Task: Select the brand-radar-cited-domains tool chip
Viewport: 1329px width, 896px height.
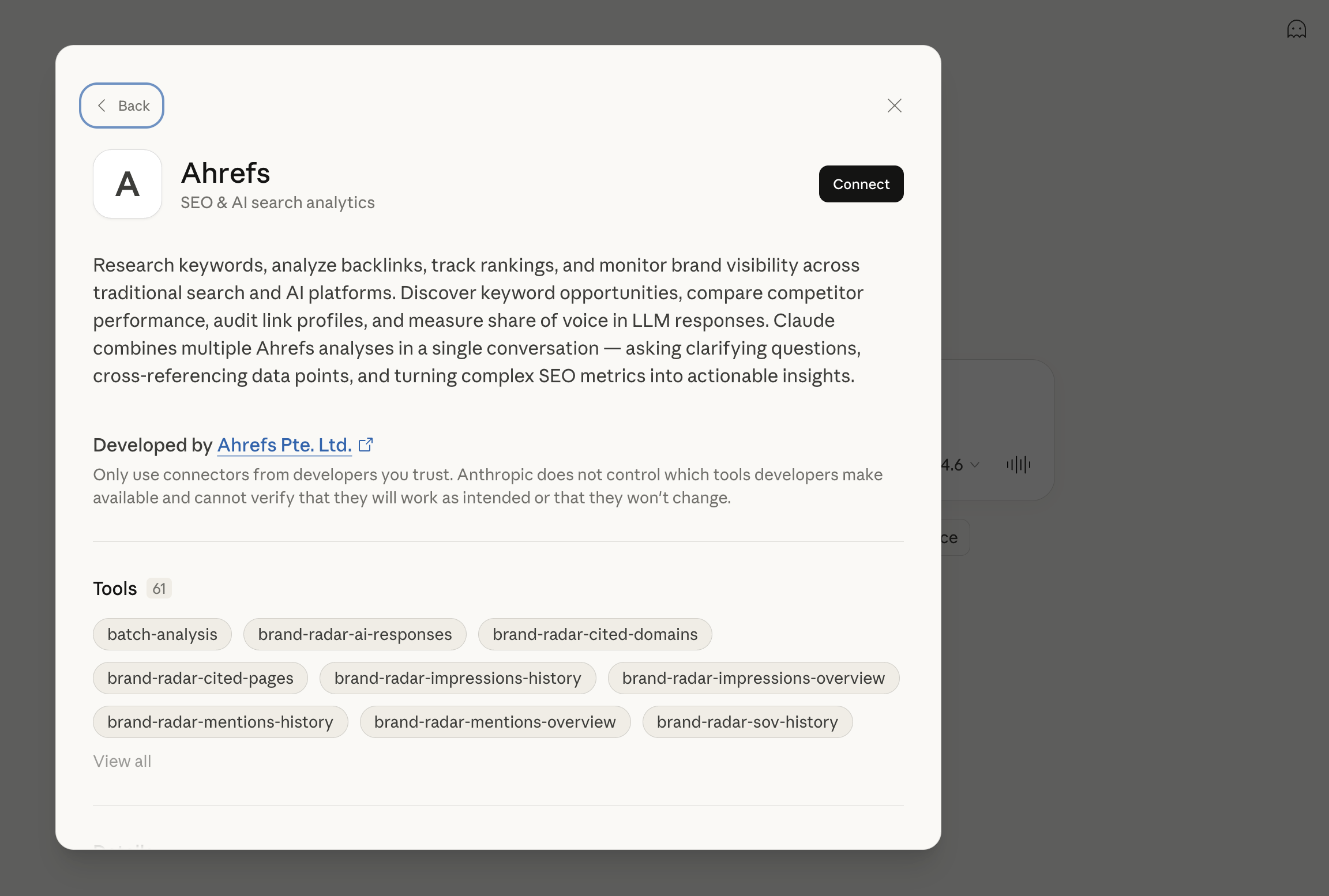Action: click(595, 634)
